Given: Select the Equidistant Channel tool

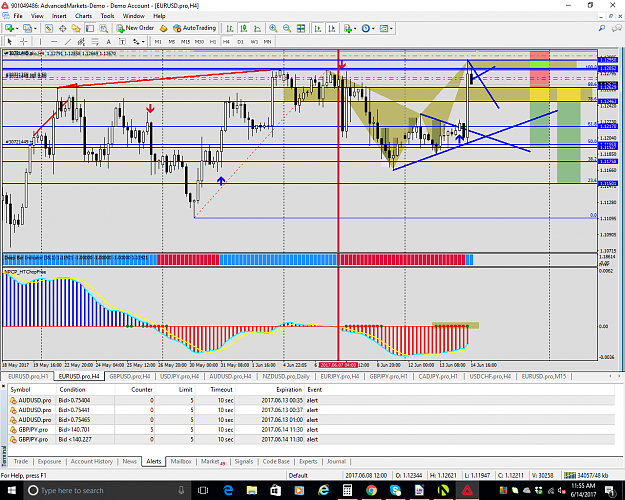Looking at the screenshot, I should click(81, 41).
